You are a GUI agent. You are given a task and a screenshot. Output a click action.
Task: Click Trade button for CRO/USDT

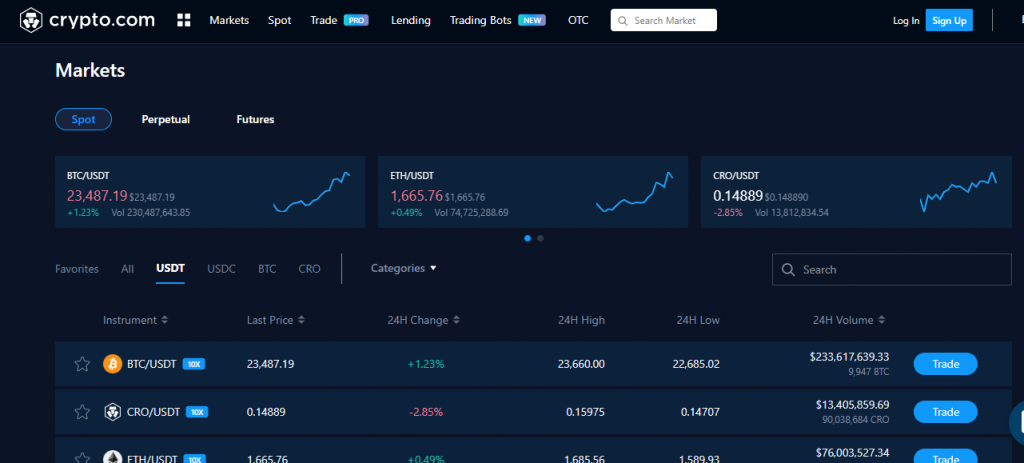[945, 412]
